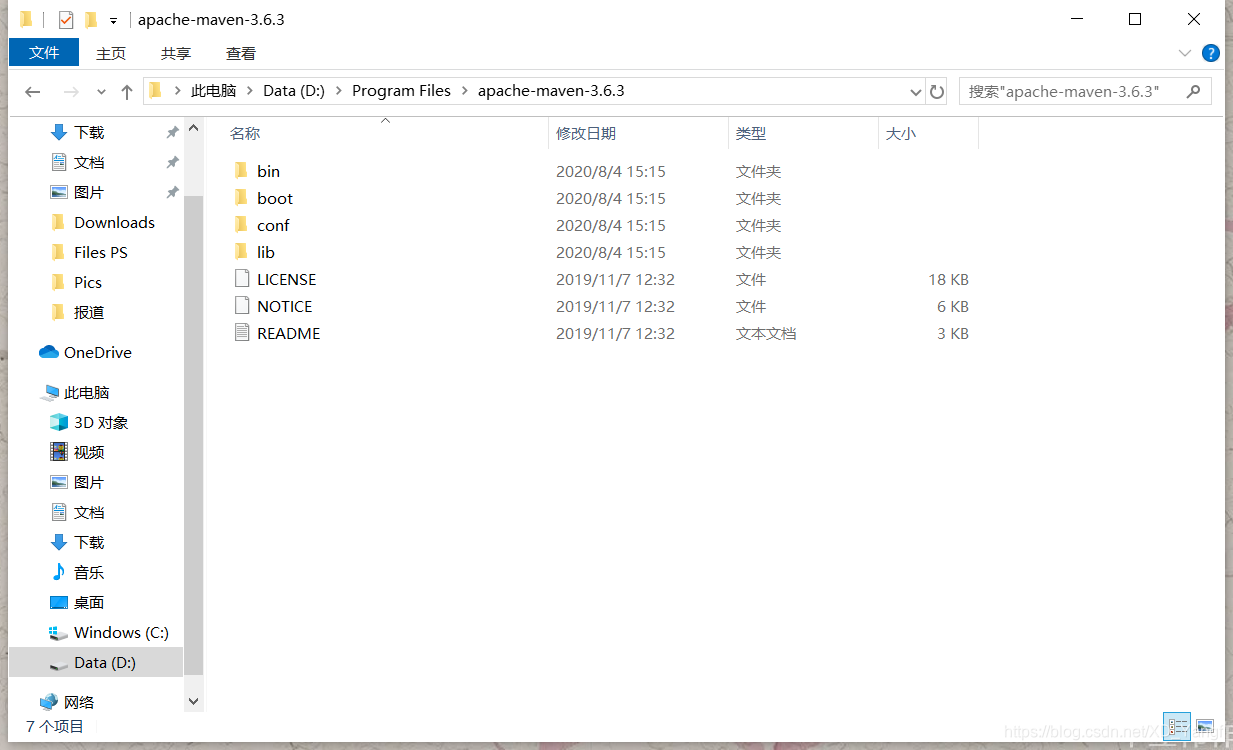Viewport: 1233px width, 750px height.
Task: Select the boot folder icon
Action: click(x=240, y=198)
